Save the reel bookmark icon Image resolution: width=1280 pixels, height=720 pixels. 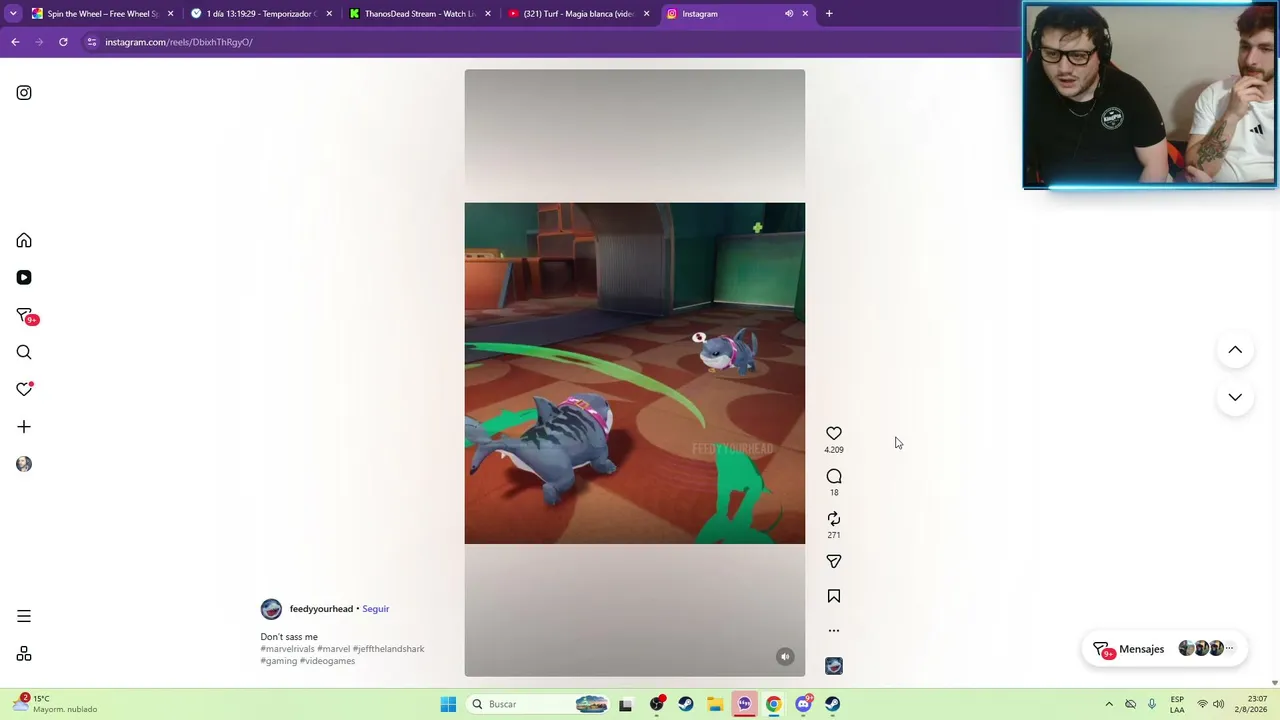(834, 596)
